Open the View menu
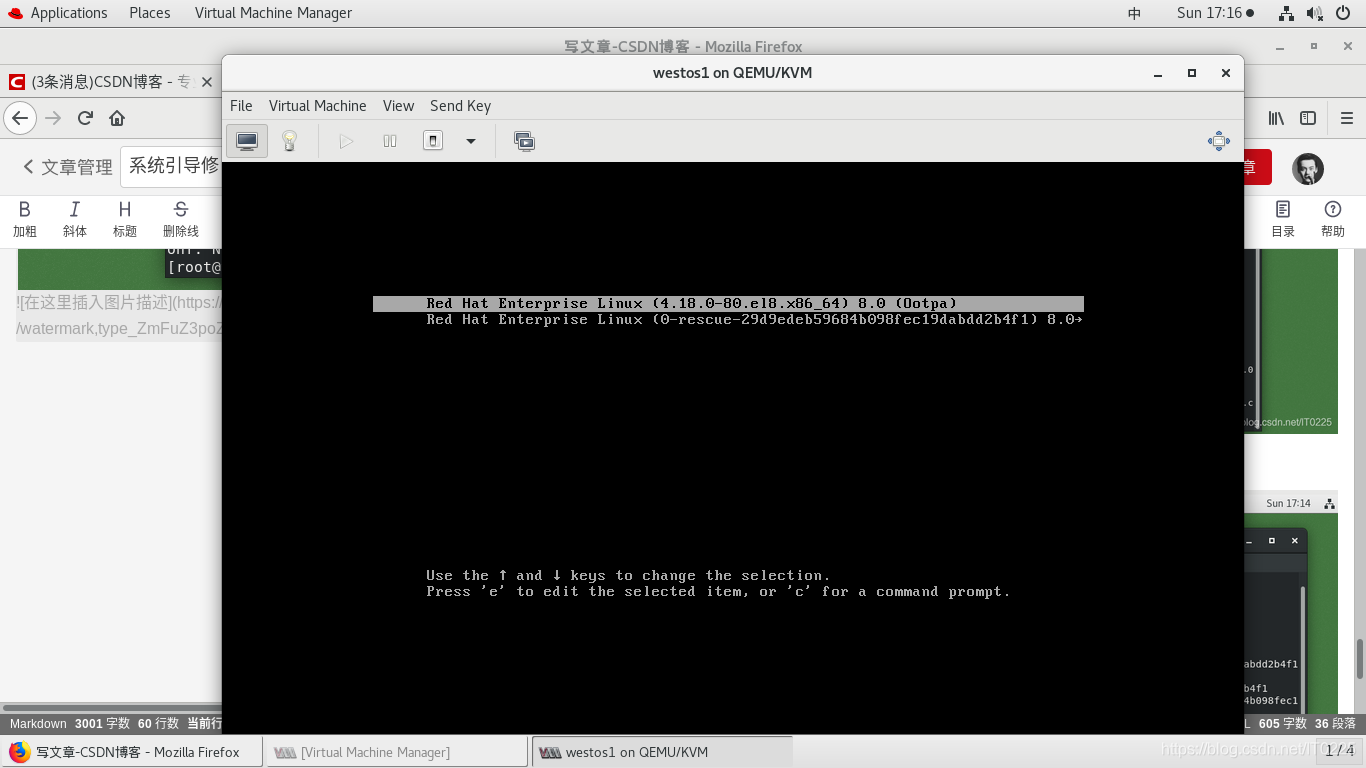 click(398, 106)
